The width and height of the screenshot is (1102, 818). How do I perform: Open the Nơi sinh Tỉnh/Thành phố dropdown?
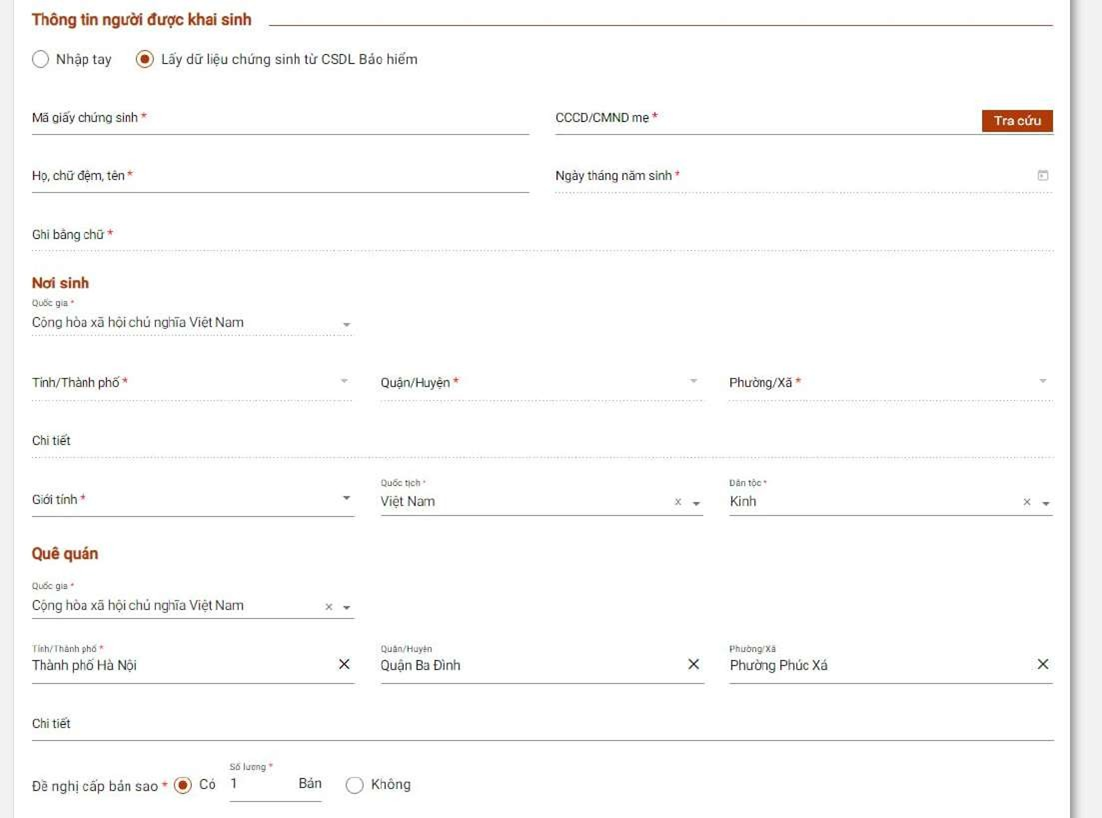pos(344,382)
